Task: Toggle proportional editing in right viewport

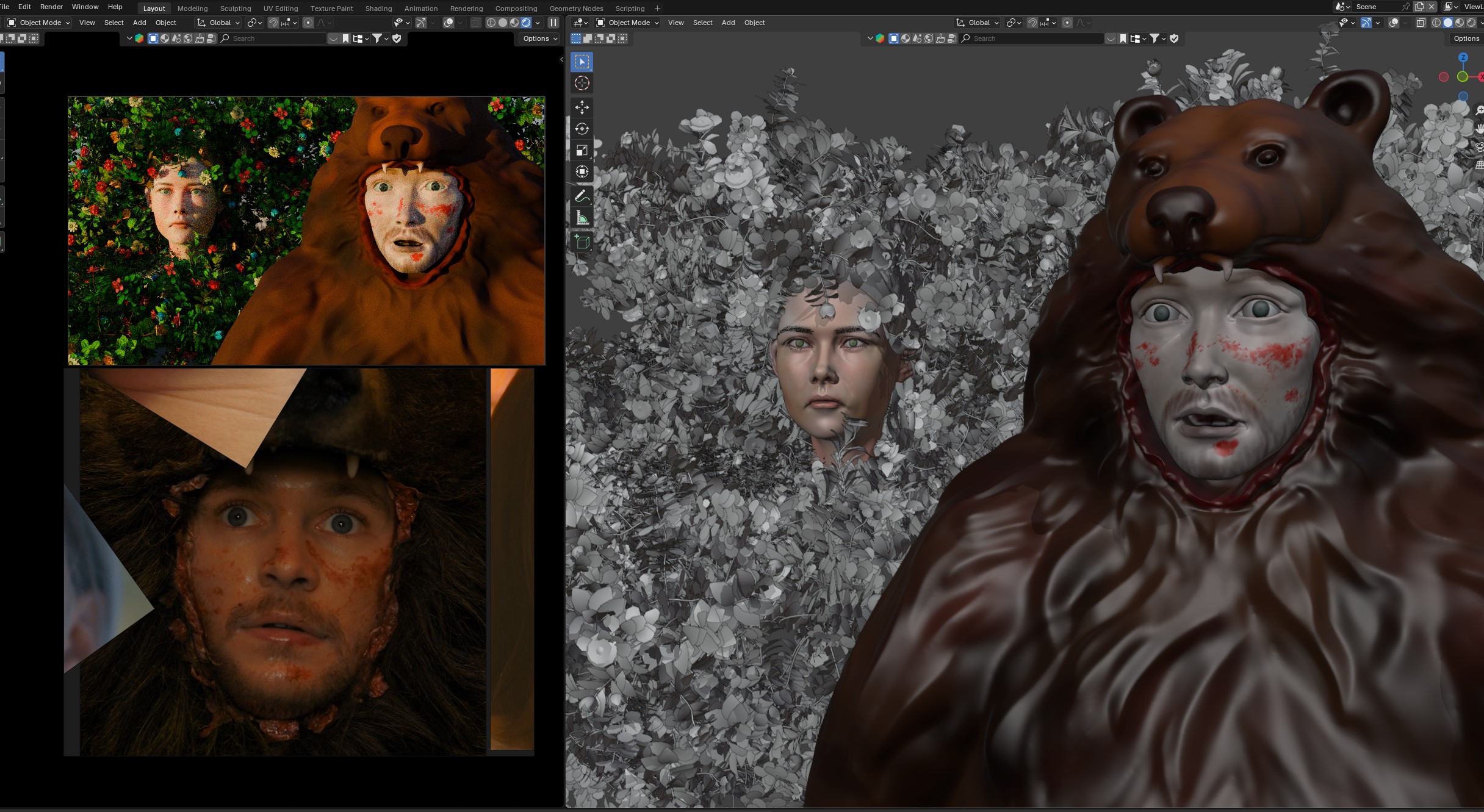Action: 1067,23
